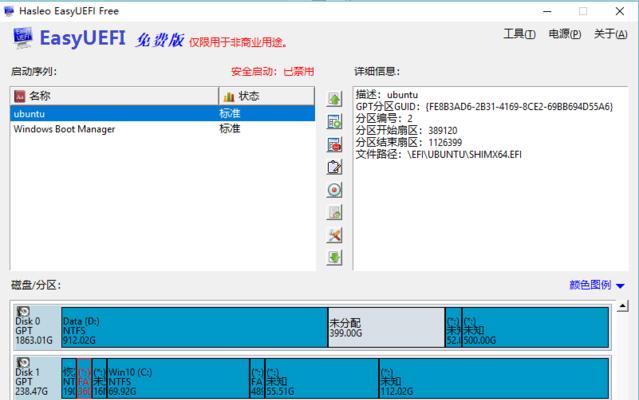Image resolution: width=639 pixels, height=400 pixels.
Task: Open the 电源(P) menu
Action: tap(565, 34)
